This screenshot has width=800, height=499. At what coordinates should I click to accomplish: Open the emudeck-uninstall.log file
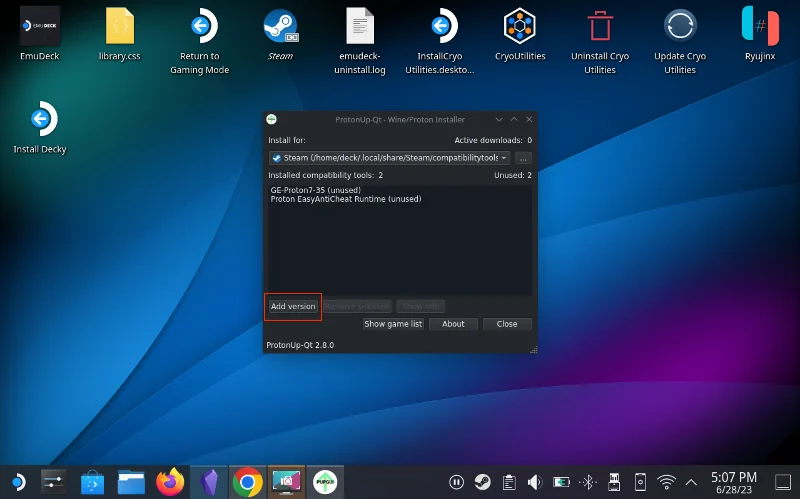[360, 41]
